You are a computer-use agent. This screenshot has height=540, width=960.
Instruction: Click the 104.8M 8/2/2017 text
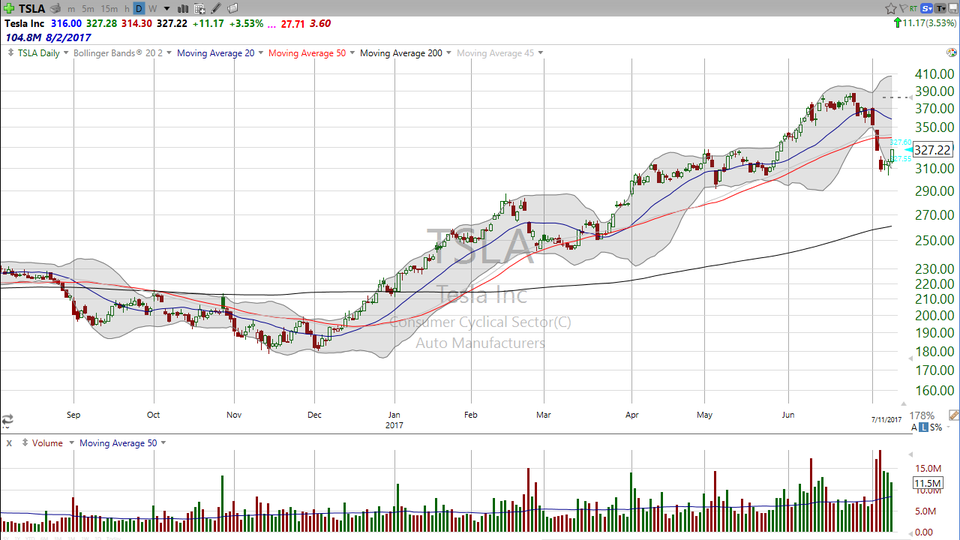tap(48, 37)
